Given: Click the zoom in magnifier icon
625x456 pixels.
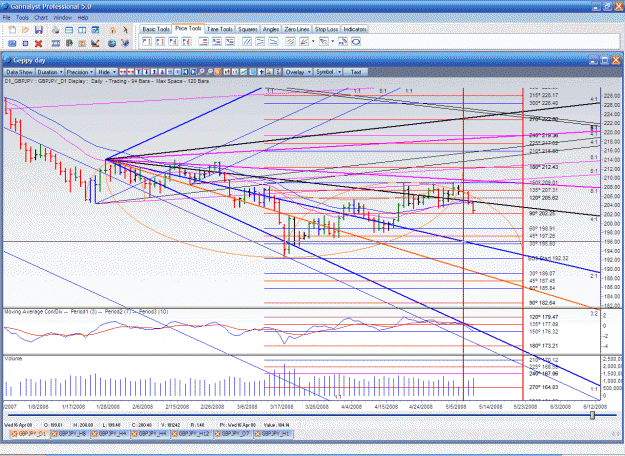Looking at the screenshot, I should point(201,72).
